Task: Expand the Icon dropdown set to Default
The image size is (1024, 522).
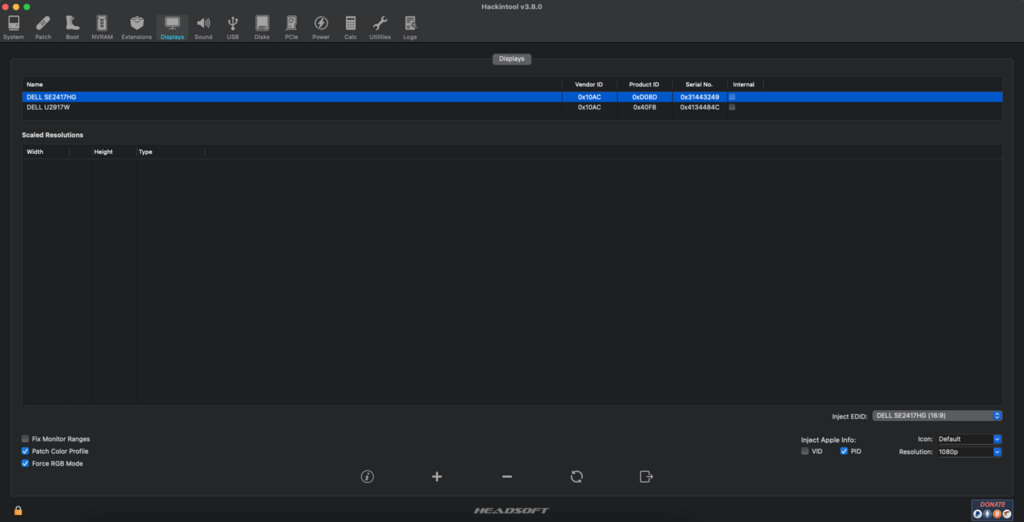Action: tap(968, 439)
